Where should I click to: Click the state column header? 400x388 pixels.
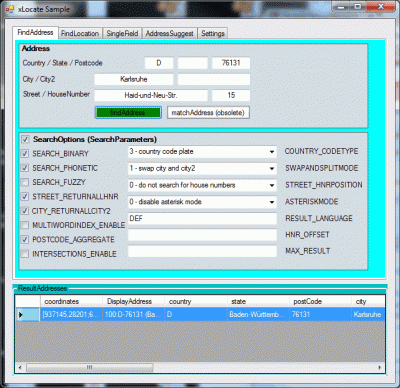click(x=258, y=301)
